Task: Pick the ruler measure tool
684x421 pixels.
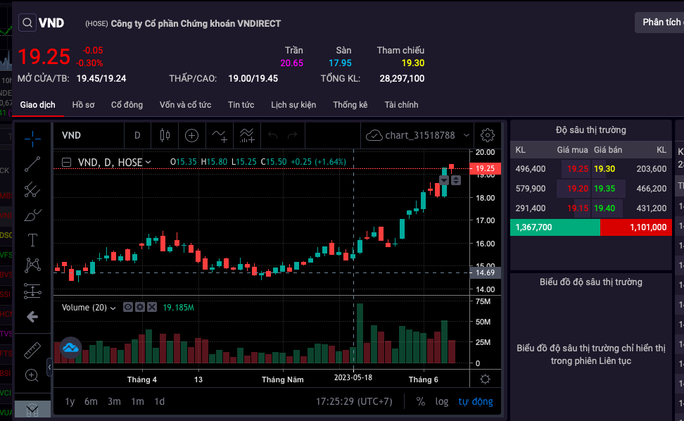Action: point(33,349)
